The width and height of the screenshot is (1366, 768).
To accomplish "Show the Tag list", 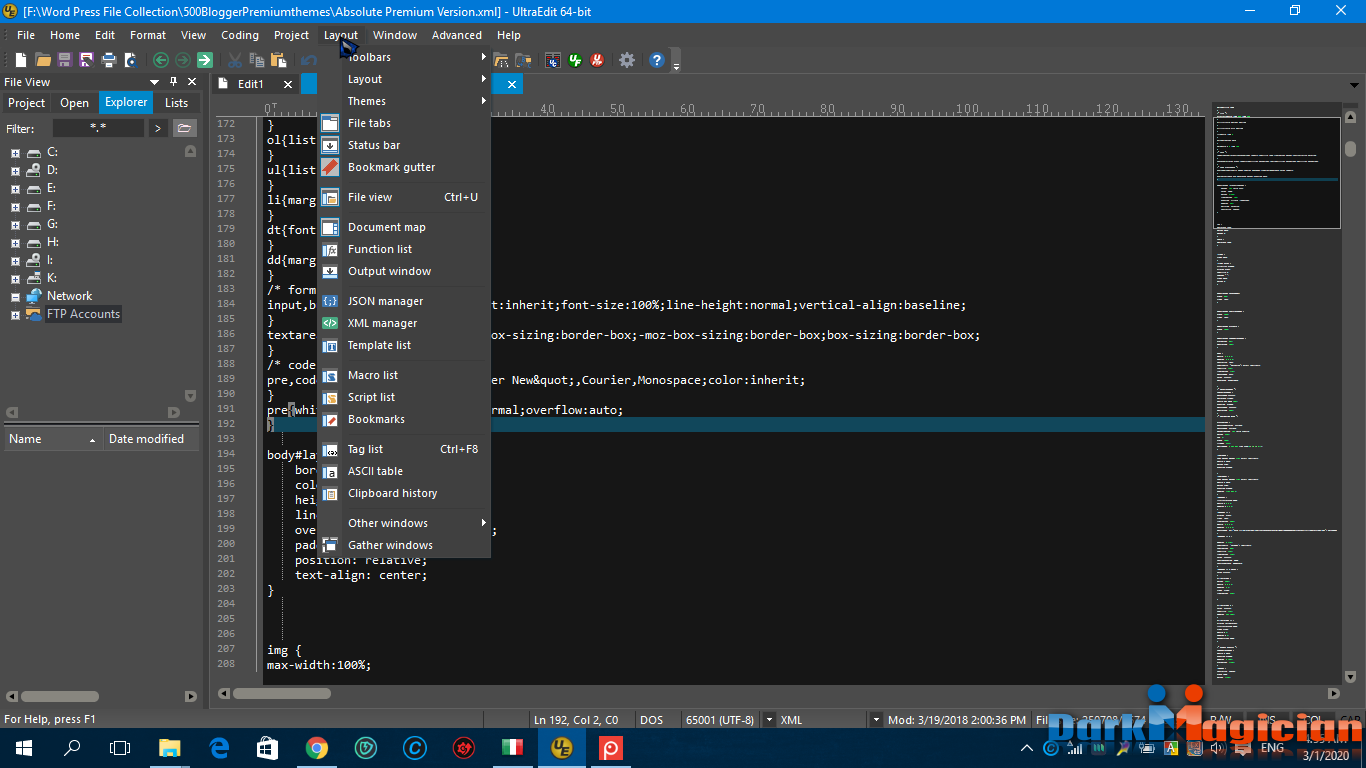I will click(404, 449).
